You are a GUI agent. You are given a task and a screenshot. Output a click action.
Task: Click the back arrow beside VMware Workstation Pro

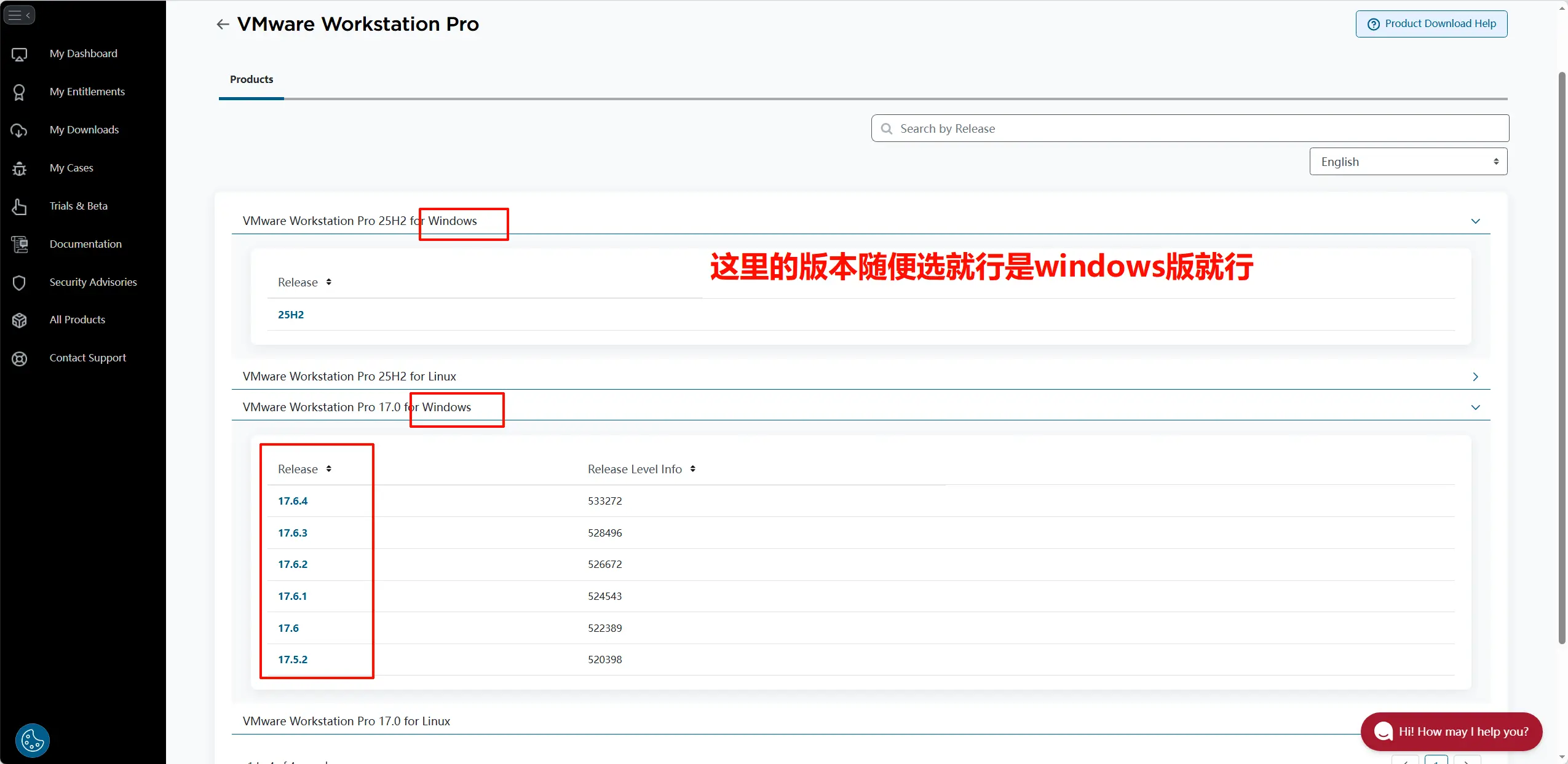pyautogui.click(x=223, y=24)
